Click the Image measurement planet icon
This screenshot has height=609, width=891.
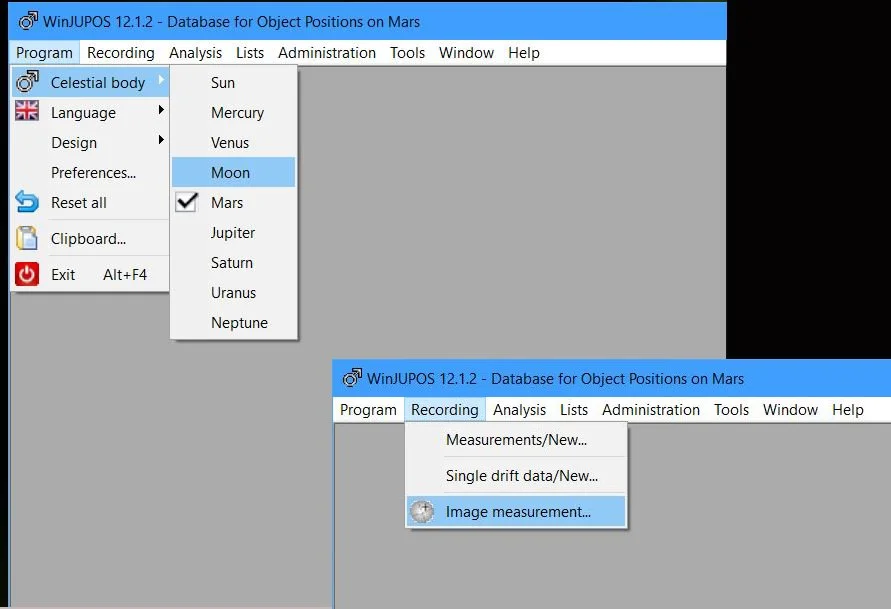[422, 511]
